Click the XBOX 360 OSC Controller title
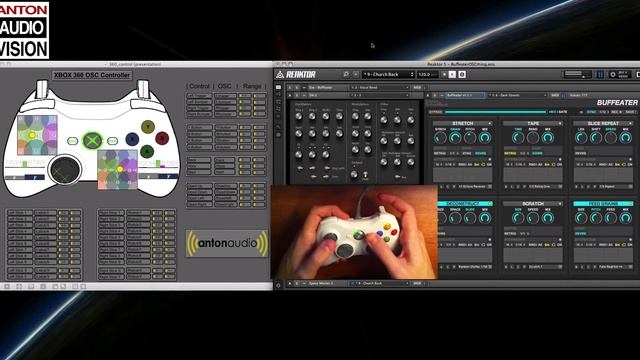This screenshot has width=640, height=360. (92, 75)
